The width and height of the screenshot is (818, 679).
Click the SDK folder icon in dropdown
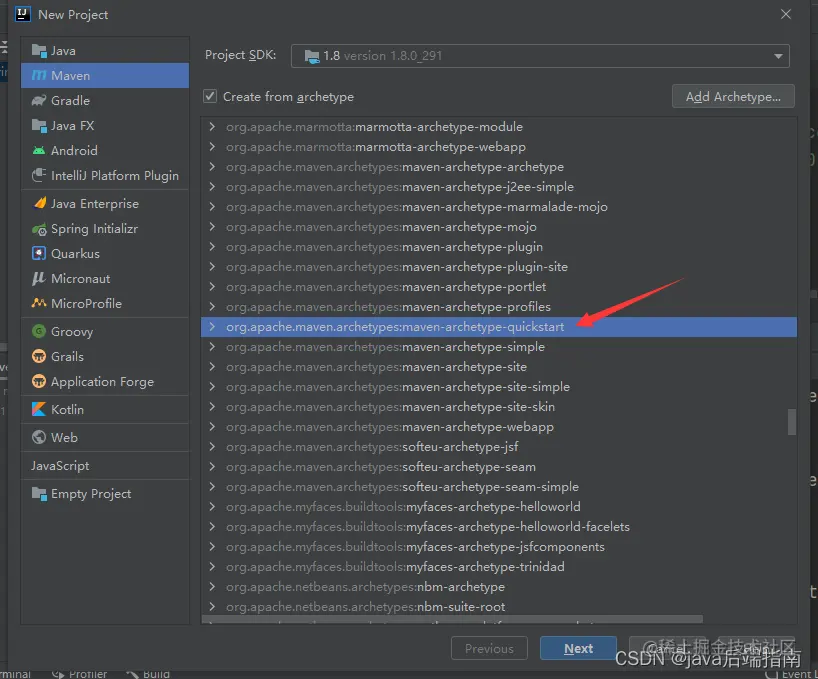312,56
